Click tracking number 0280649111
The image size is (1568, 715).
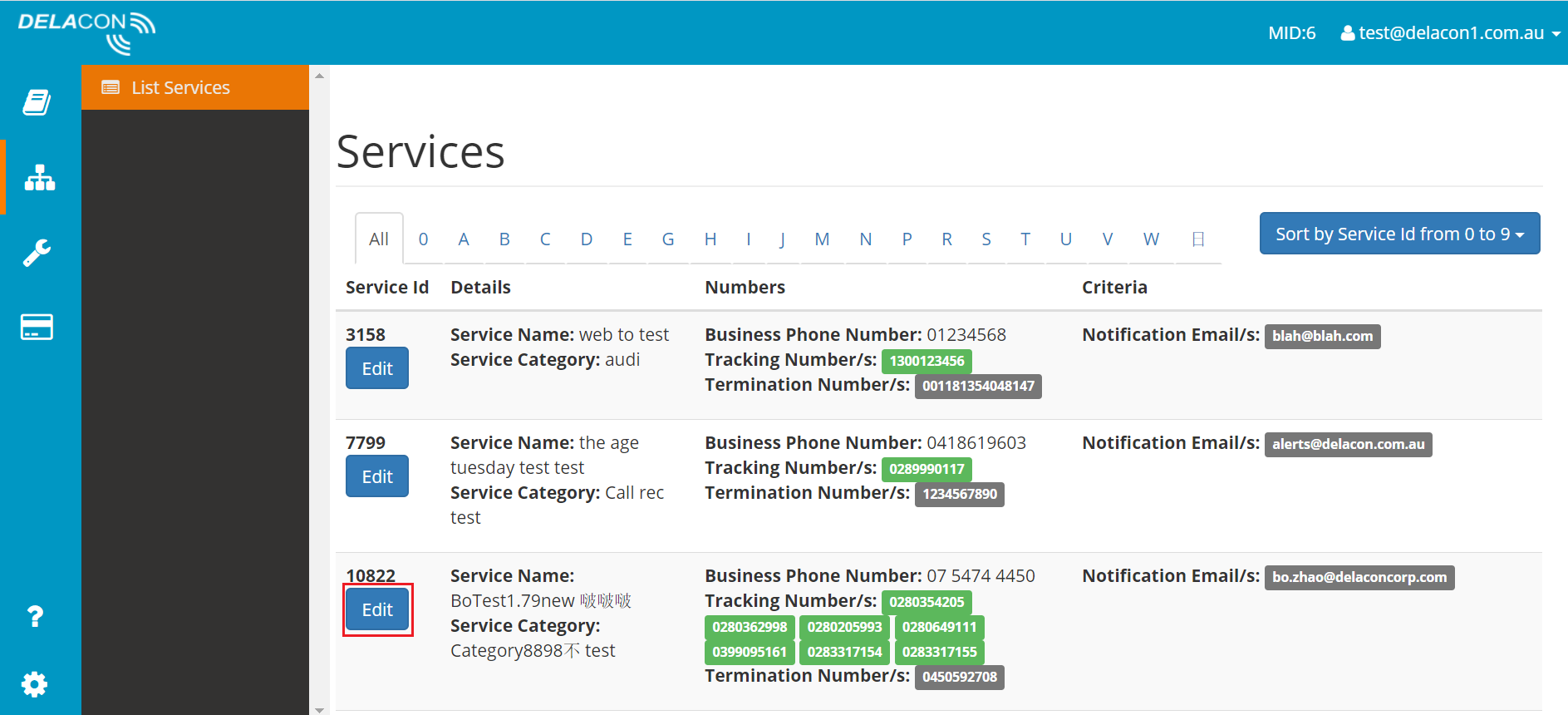tap(940, 627)
